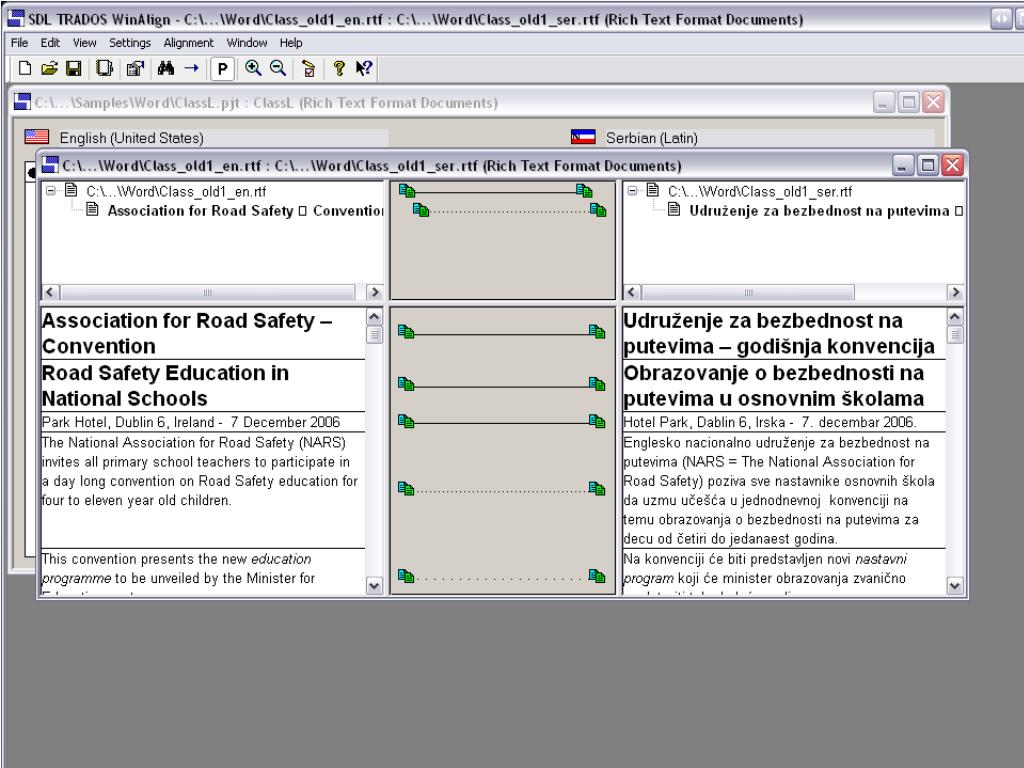Click the project settings toolbar icon
The height and width of the screenshot is (768, 1024).
[135, 68]
